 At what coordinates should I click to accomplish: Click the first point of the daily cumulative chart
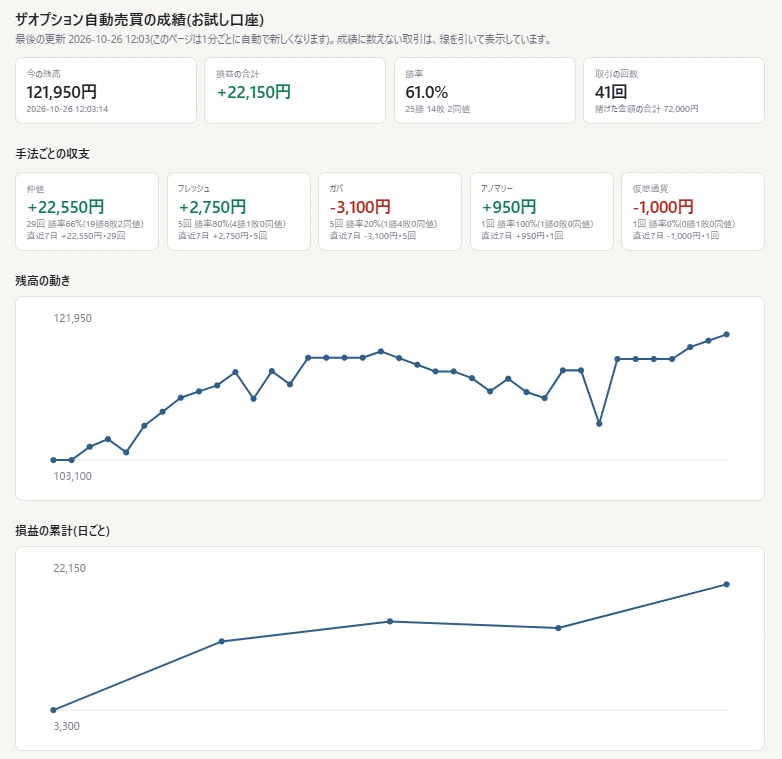(x=53, y=710)
